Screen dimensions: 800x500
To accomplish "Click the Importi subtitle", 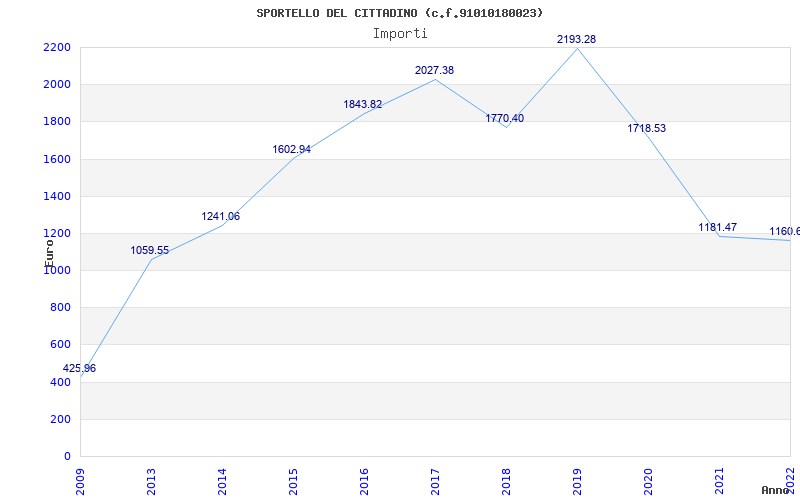I will pos(400,34).
